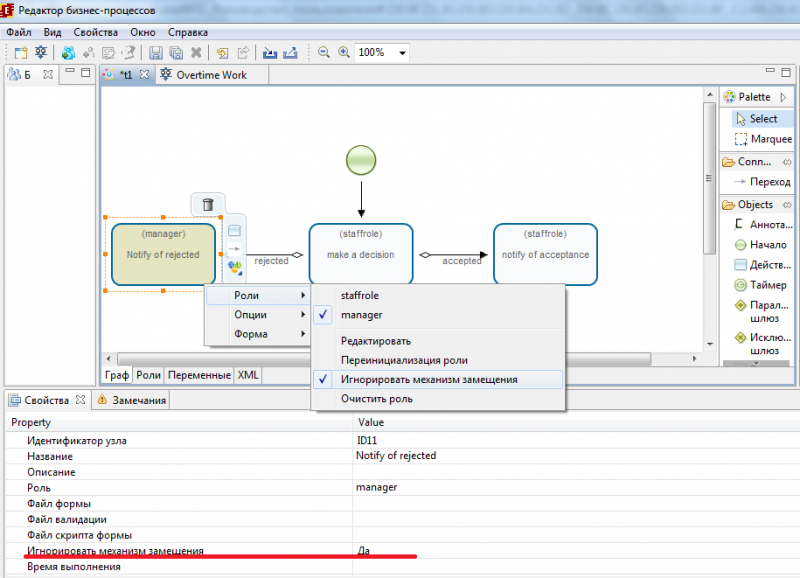The width and height of the screenshot is (800, 578).
Task: Click Очистить роль in the context menu
Action: (x=376, y=399)
